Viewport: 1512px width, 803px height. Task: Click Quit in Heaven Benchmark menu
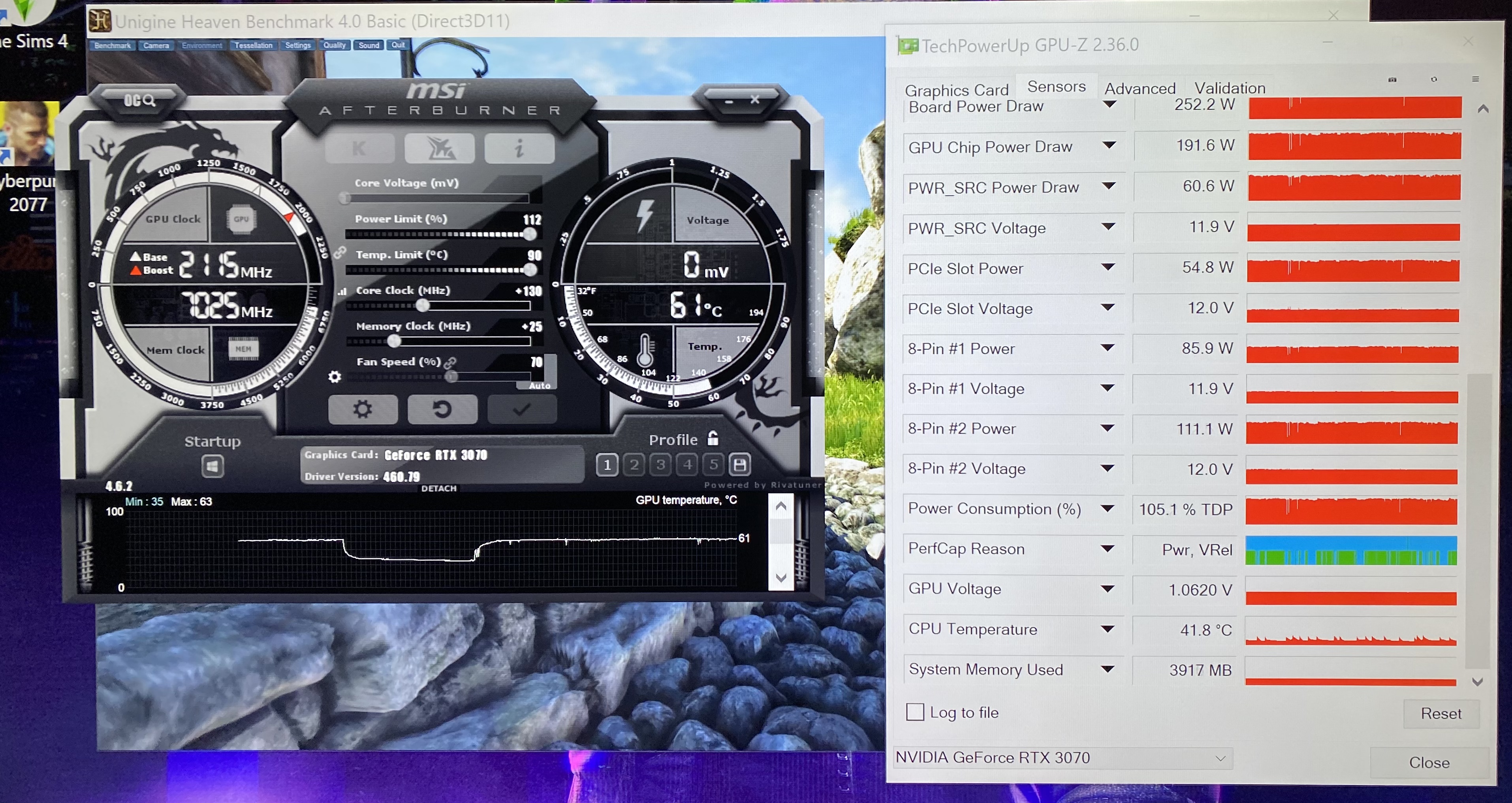click(398, 45)
